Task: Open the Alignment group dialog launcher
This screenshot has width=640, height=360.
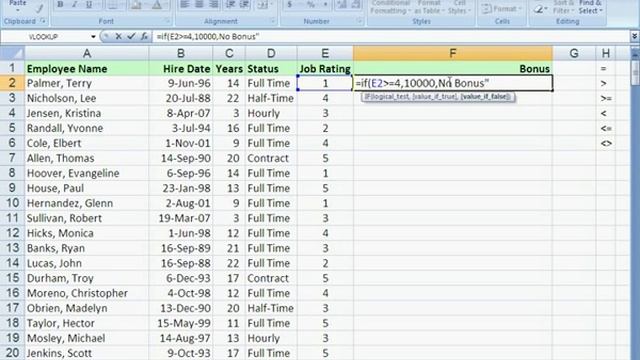Action: 273,21
